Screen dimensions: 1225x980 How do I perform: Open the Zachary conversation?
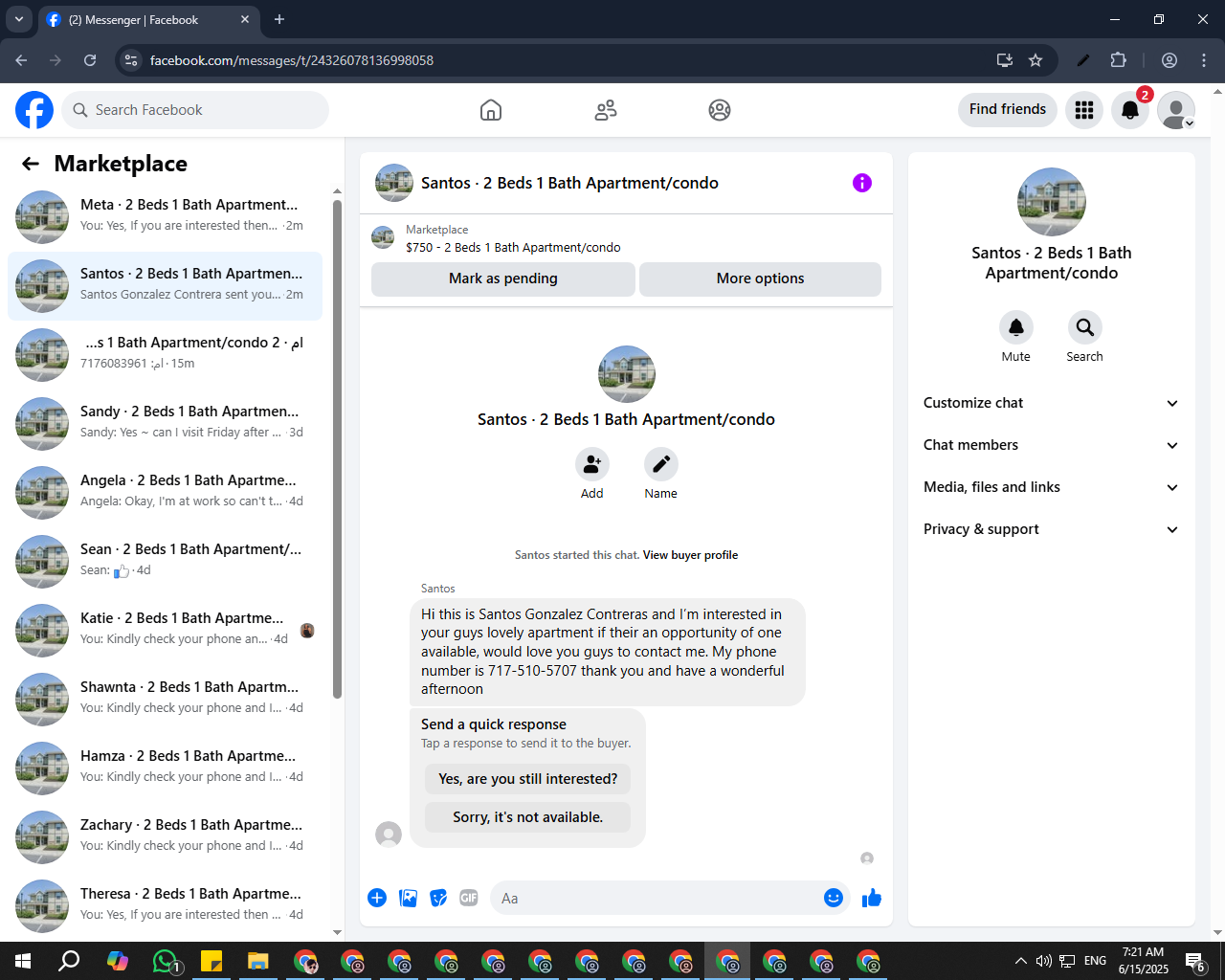165,837
